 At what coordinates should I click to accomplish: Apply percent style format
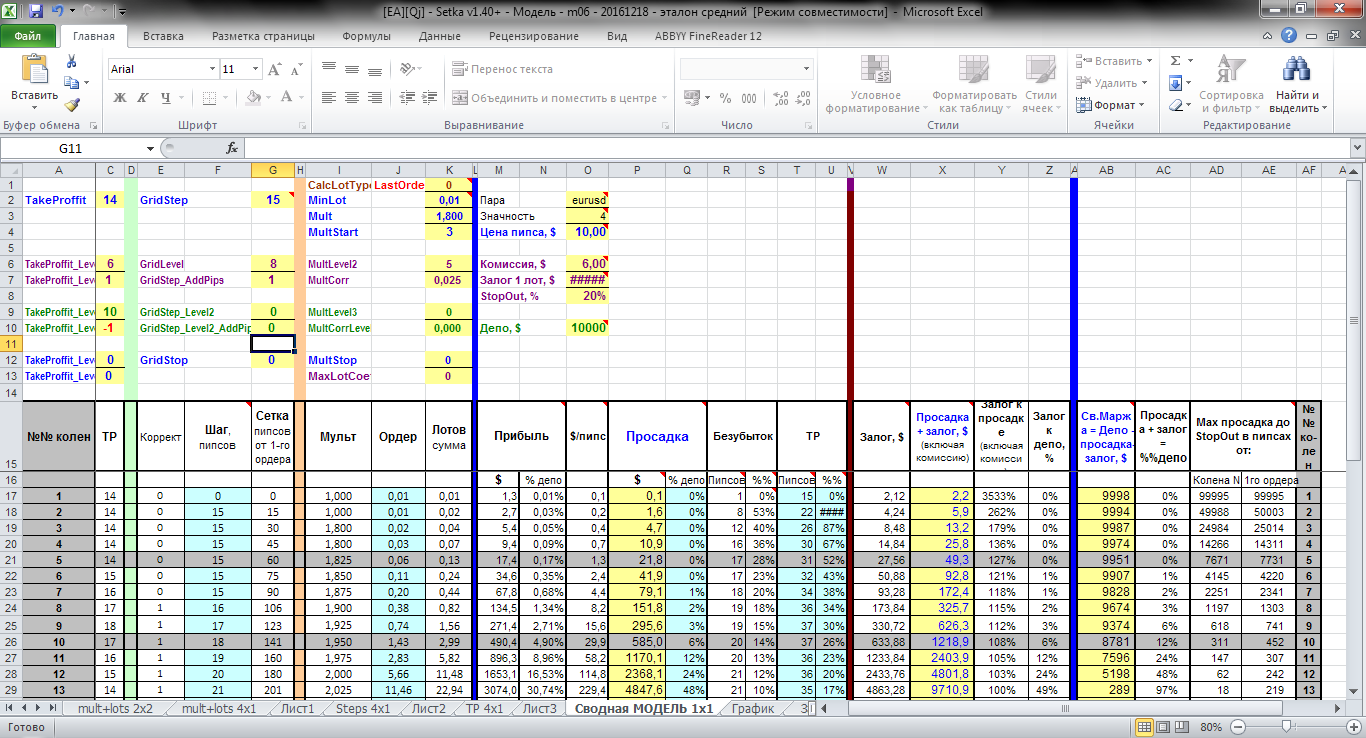pyautogui.click(x=724, y=98)
